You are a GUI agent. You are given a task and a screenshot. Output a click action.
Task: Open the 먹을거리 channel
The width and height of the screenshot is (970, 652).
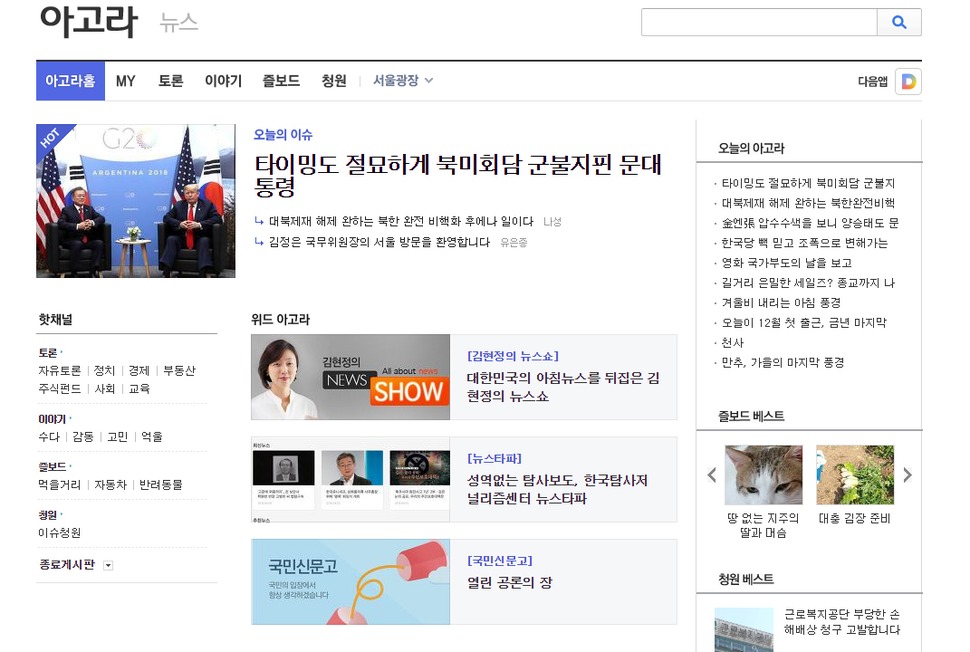[x=59, y=485]
